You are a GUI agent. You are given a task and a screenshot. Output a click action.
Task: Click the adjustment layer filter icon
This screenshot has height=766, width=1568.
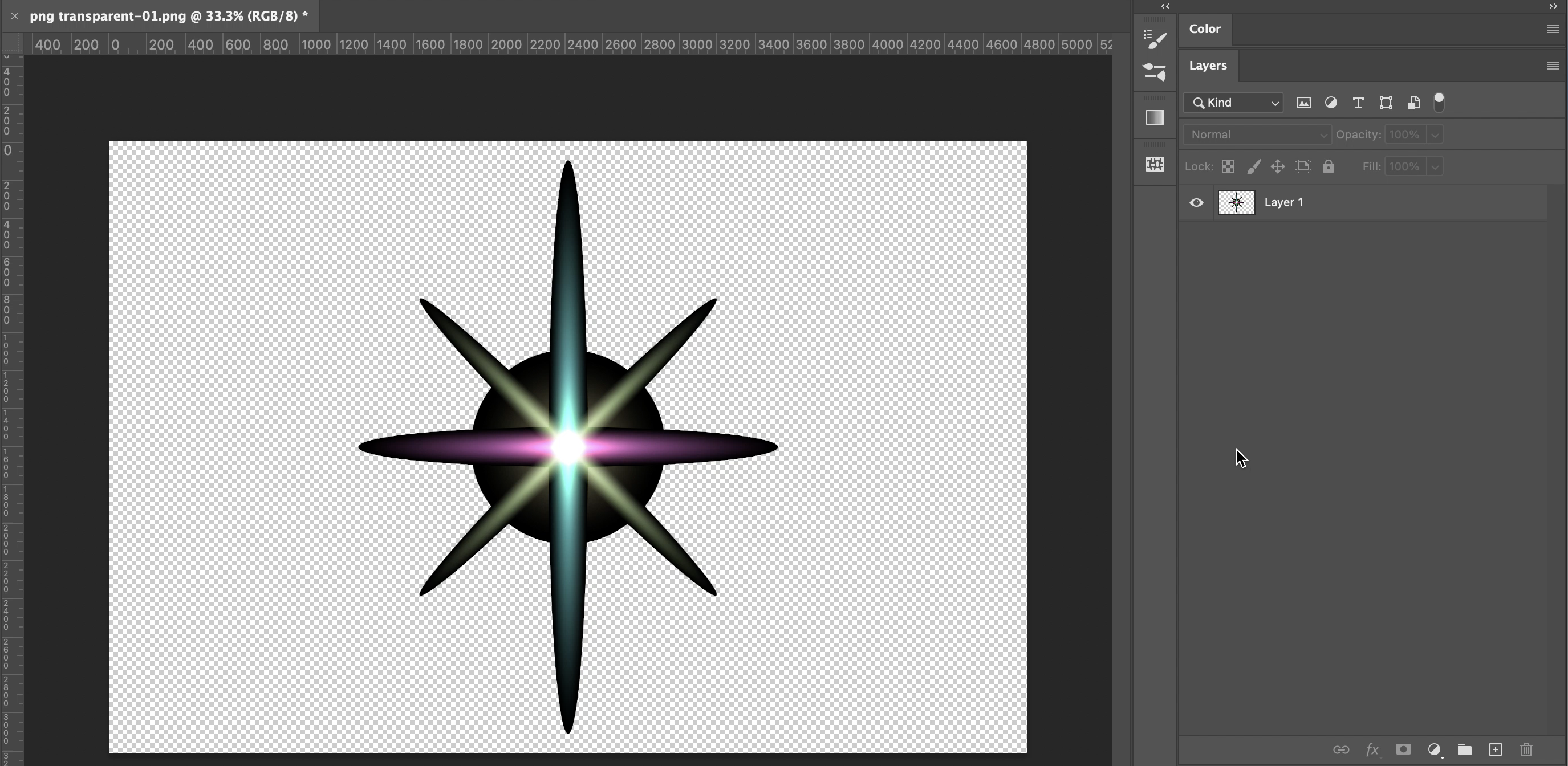(1331, 103)
